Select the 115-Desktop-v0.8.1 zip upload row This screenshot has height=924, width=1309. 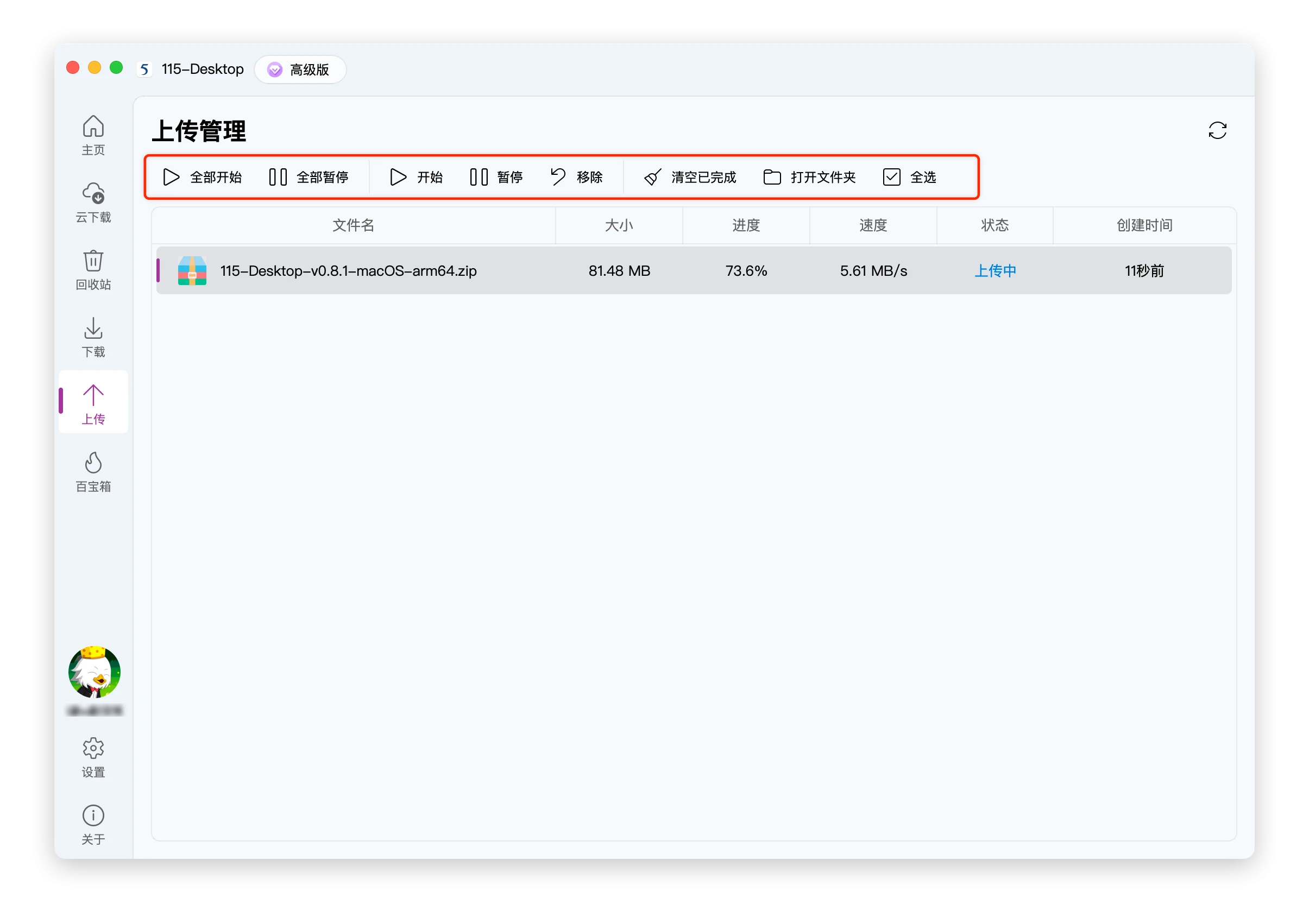pos(693,271)
